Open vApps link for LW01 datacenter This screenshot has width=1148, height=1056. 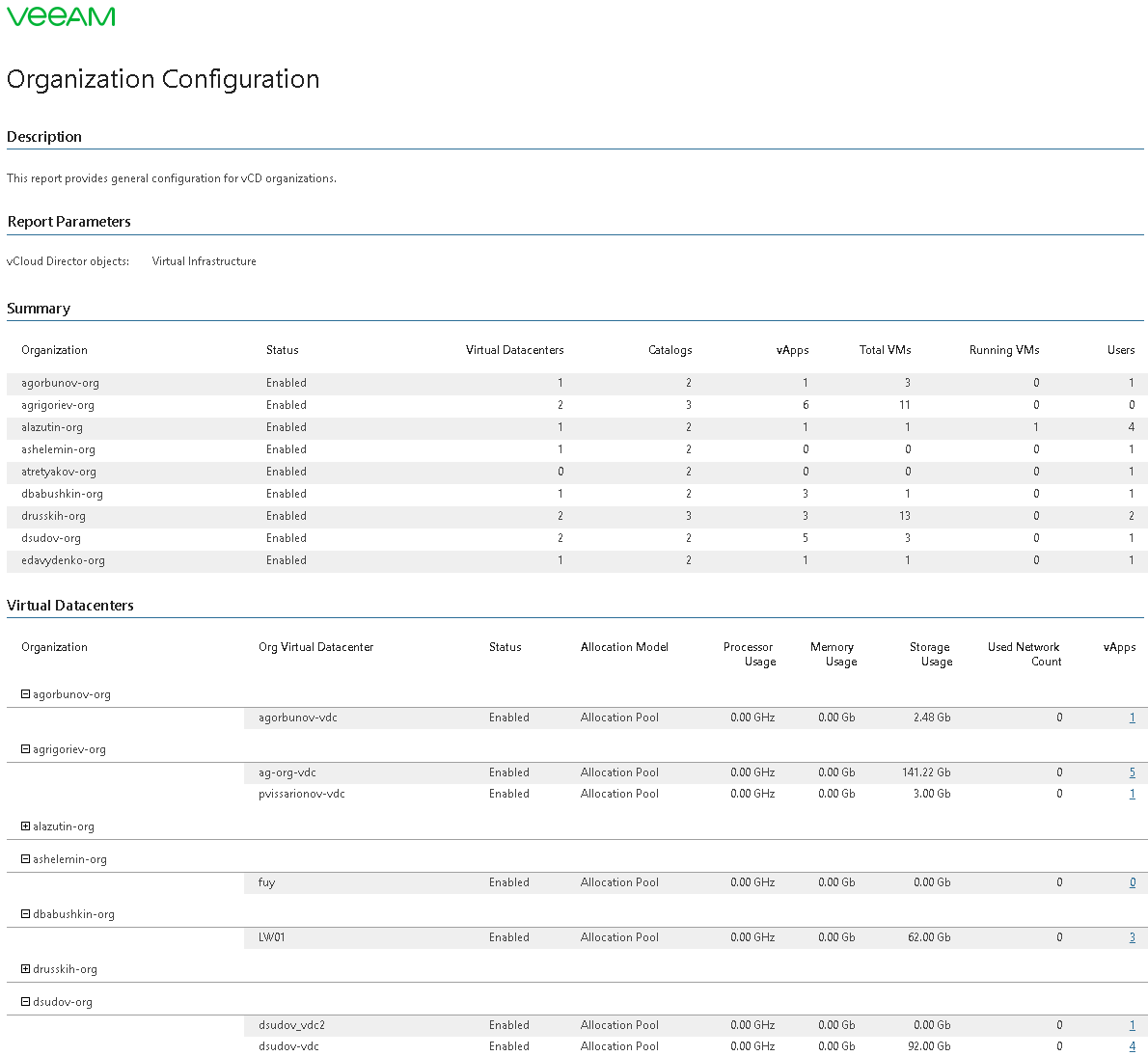[1132, 937]
